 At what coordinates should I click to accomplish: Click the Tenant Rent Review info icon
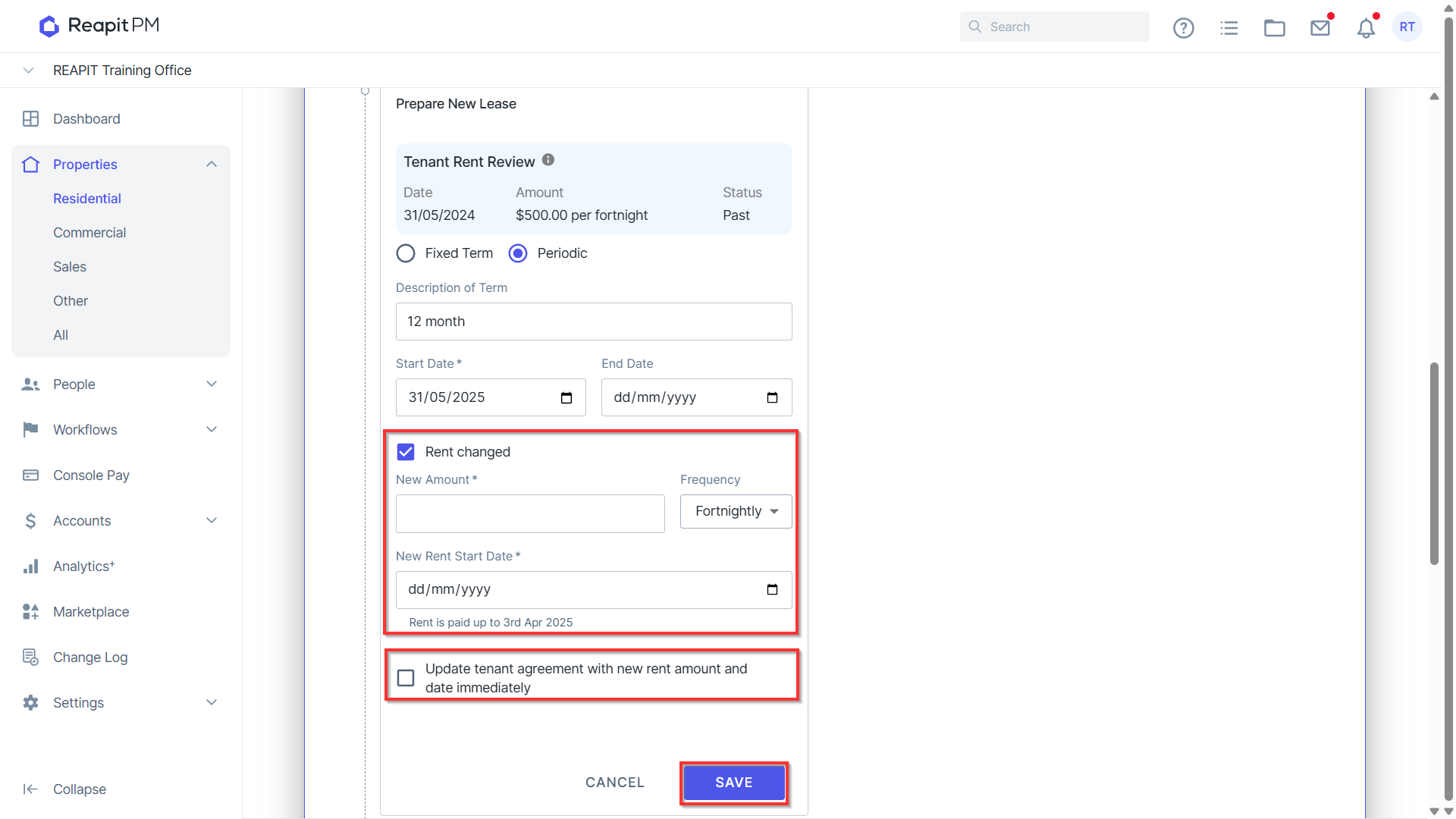coord(548,160)
